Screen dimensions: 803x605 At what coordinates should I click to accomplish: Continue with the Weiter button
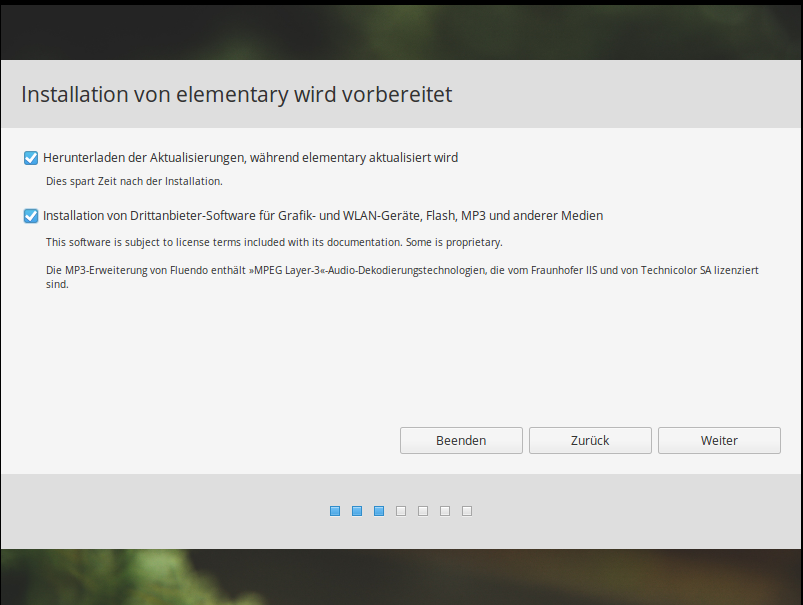(x=719, y=440)
